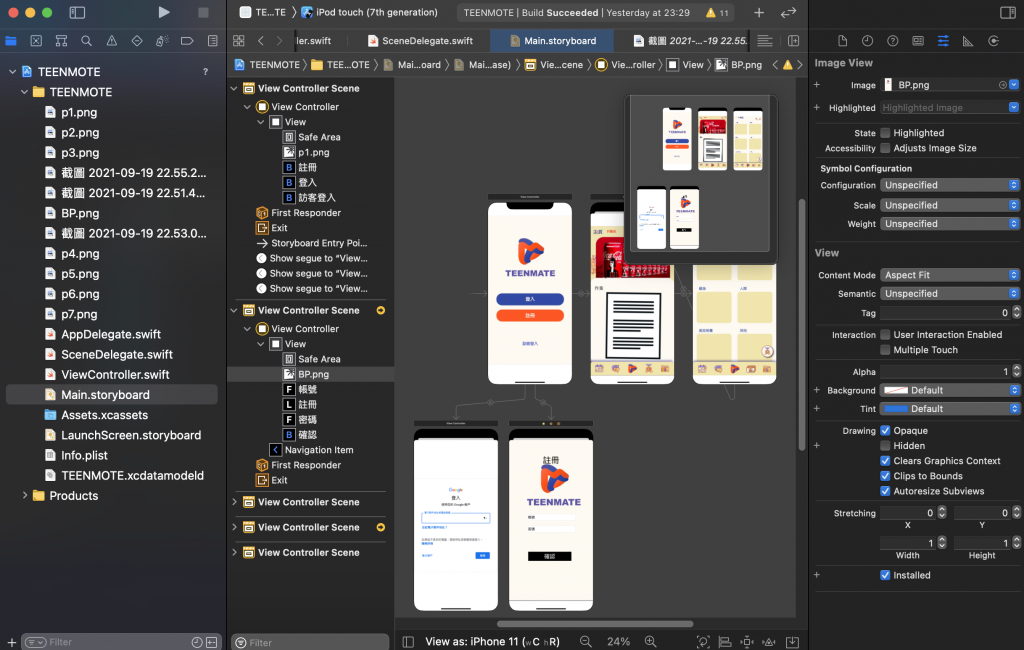Open the Library with the plus button
The height and width of the screenshot is (650, 1024).
tap(759, 12)
